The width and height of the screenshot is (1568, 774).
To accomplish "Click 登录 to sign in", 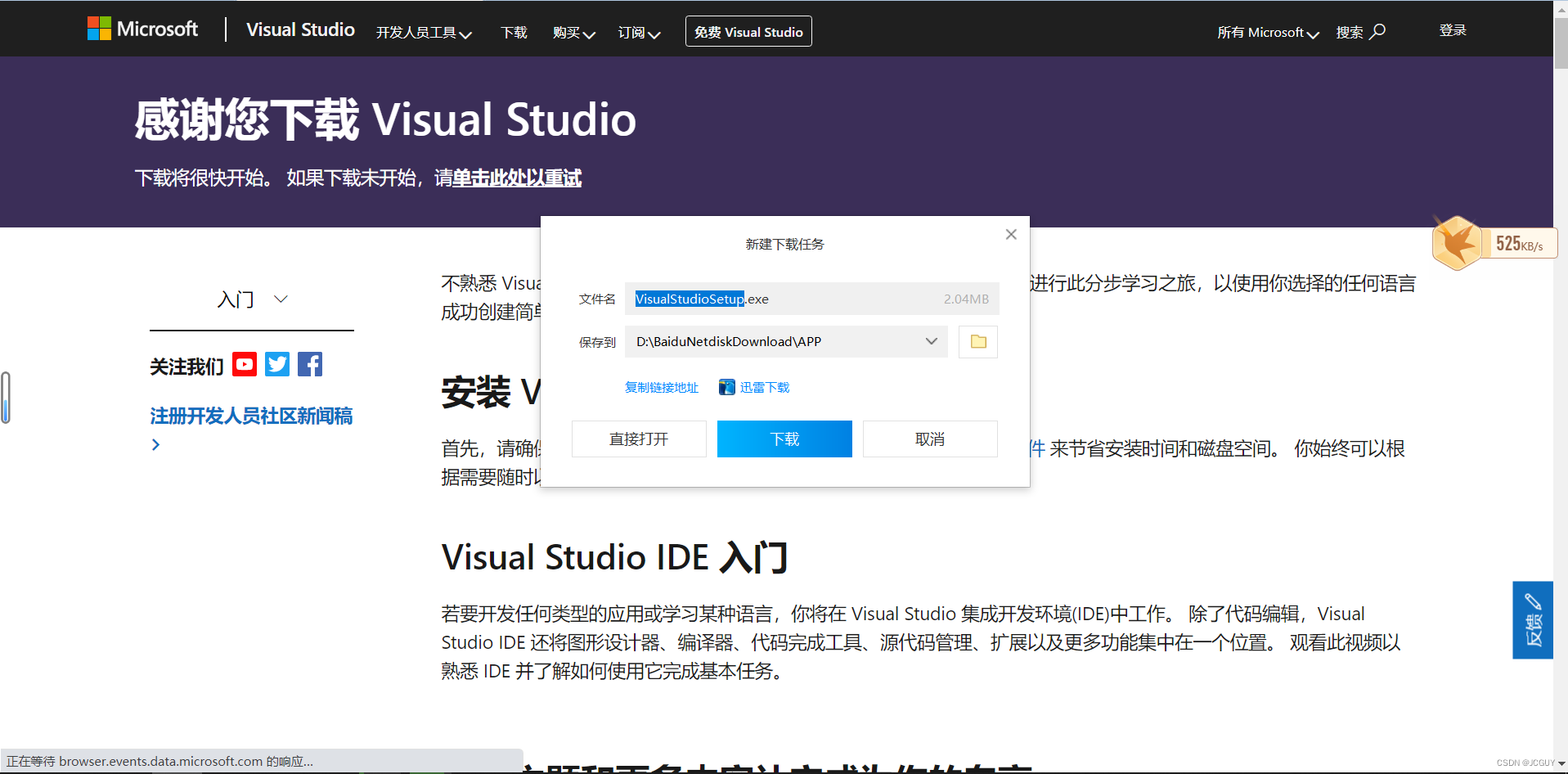I will (1453, 30).
